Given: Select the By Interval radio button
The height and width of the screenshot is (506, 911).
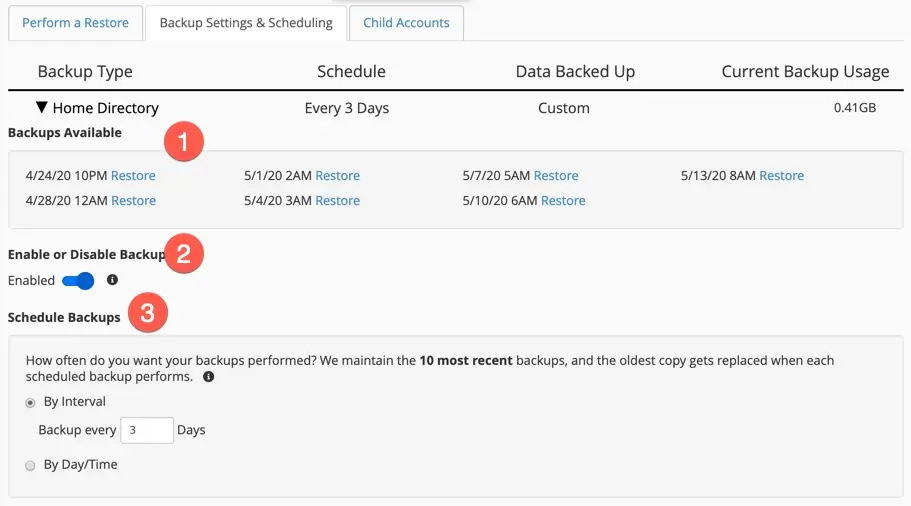Looking at the screenshot, I should point(30,402).
